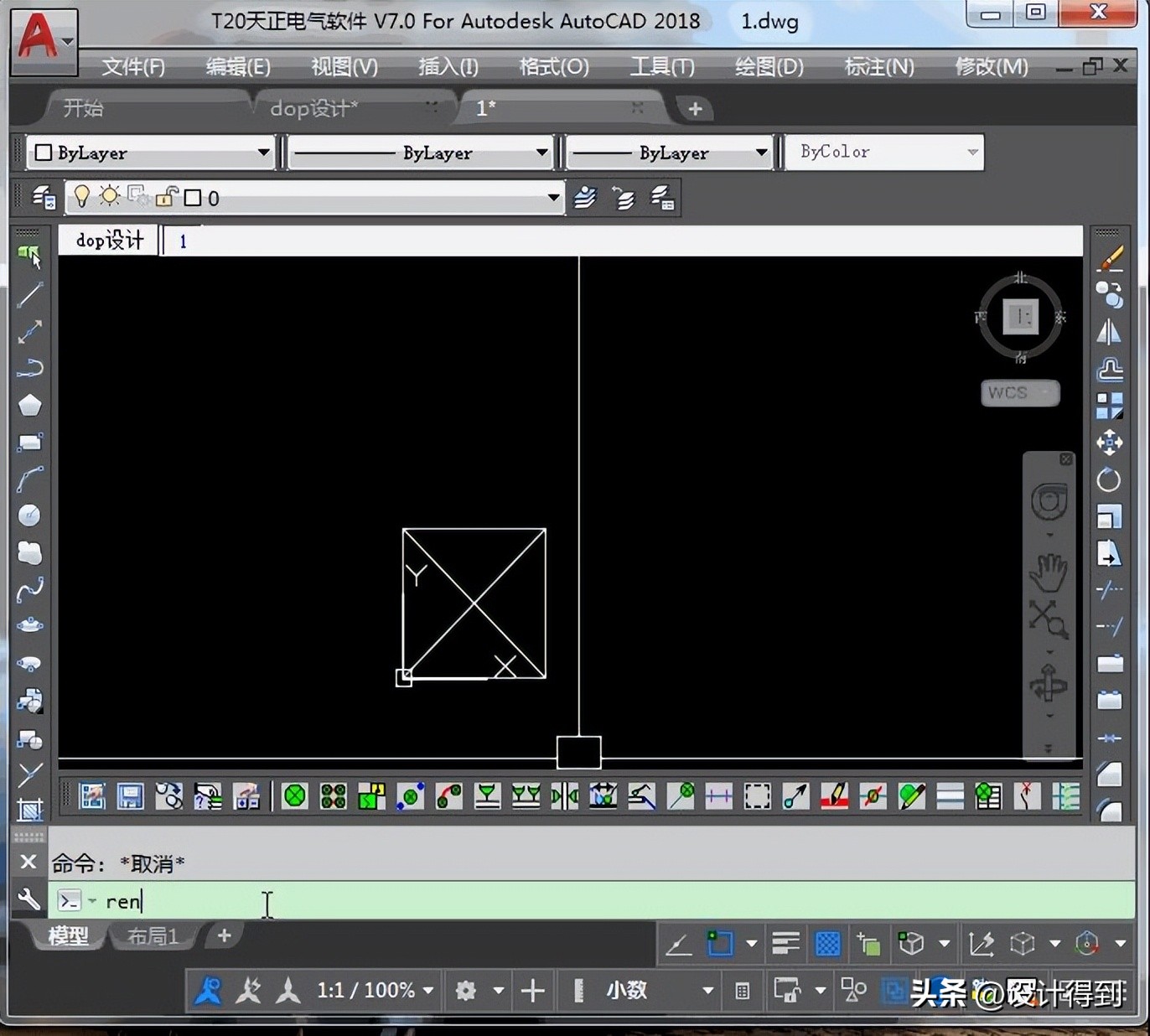Click the Pan hand navigation icon
1150x1036 pixels.
point(1048,572)
